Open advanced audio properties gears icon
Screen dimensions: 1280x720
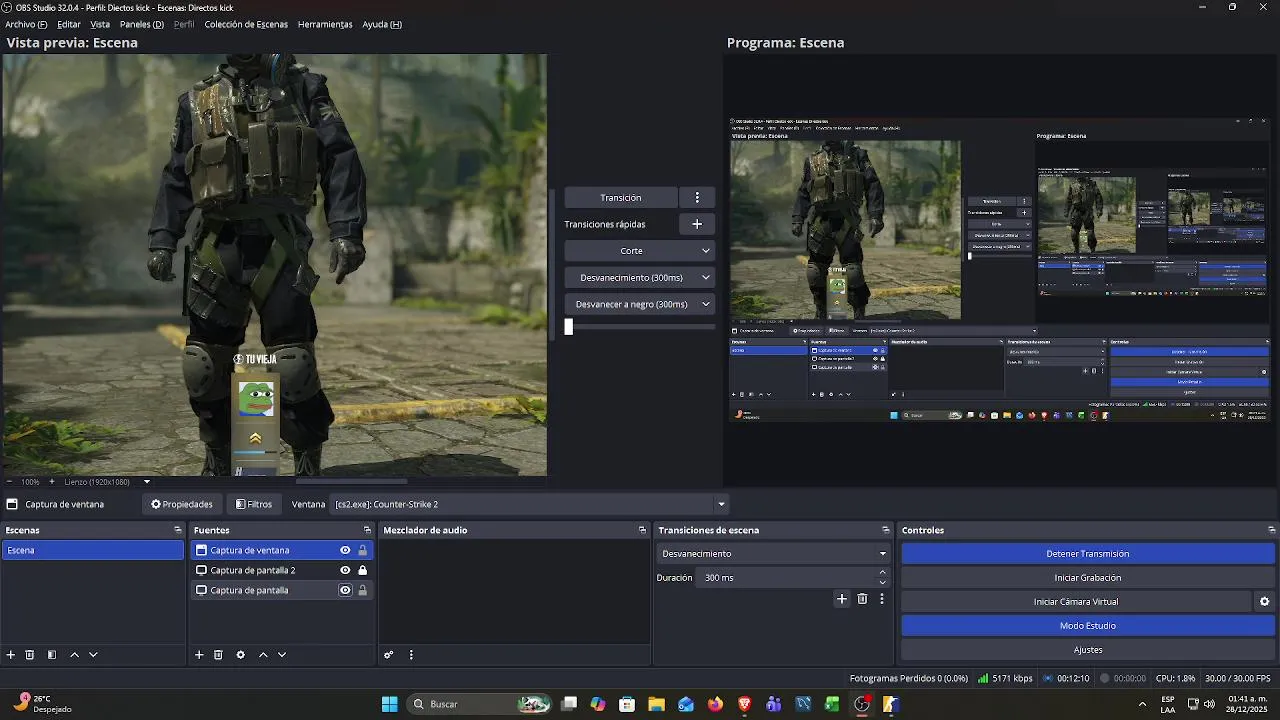(389, 655)
